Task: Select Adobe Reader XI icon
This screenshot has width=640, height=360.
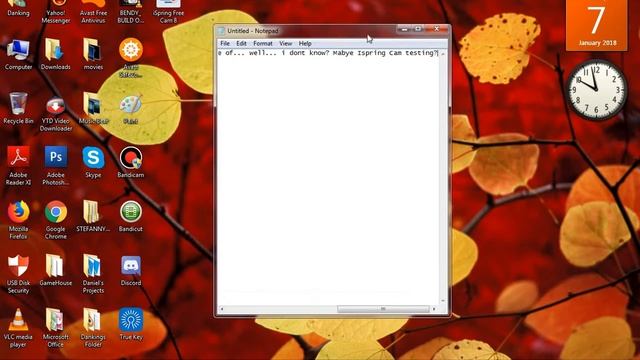Action: click(18, 166)
